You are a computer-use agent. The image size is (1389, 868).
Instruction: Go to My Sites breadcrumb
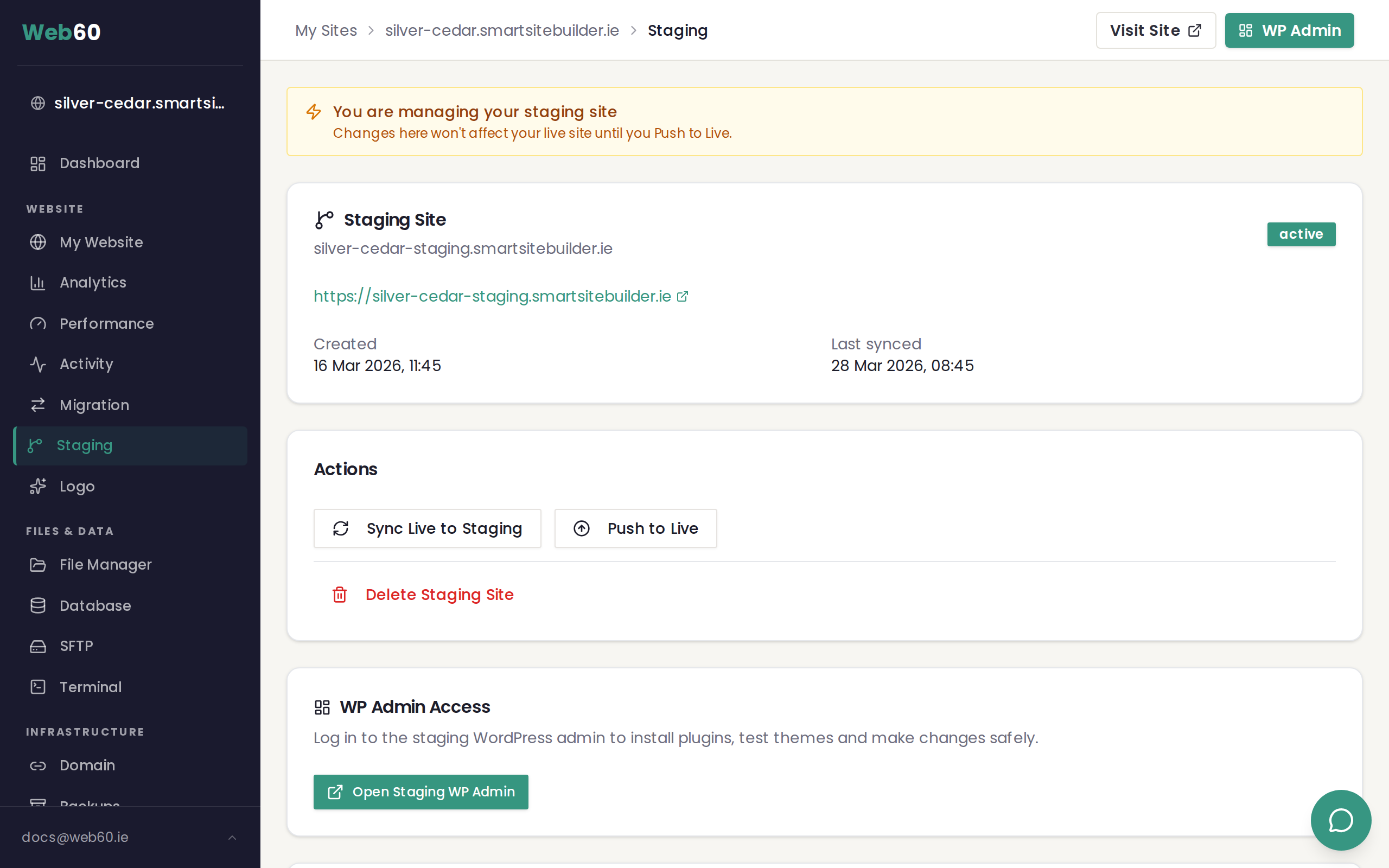click(x=326, y=30)
